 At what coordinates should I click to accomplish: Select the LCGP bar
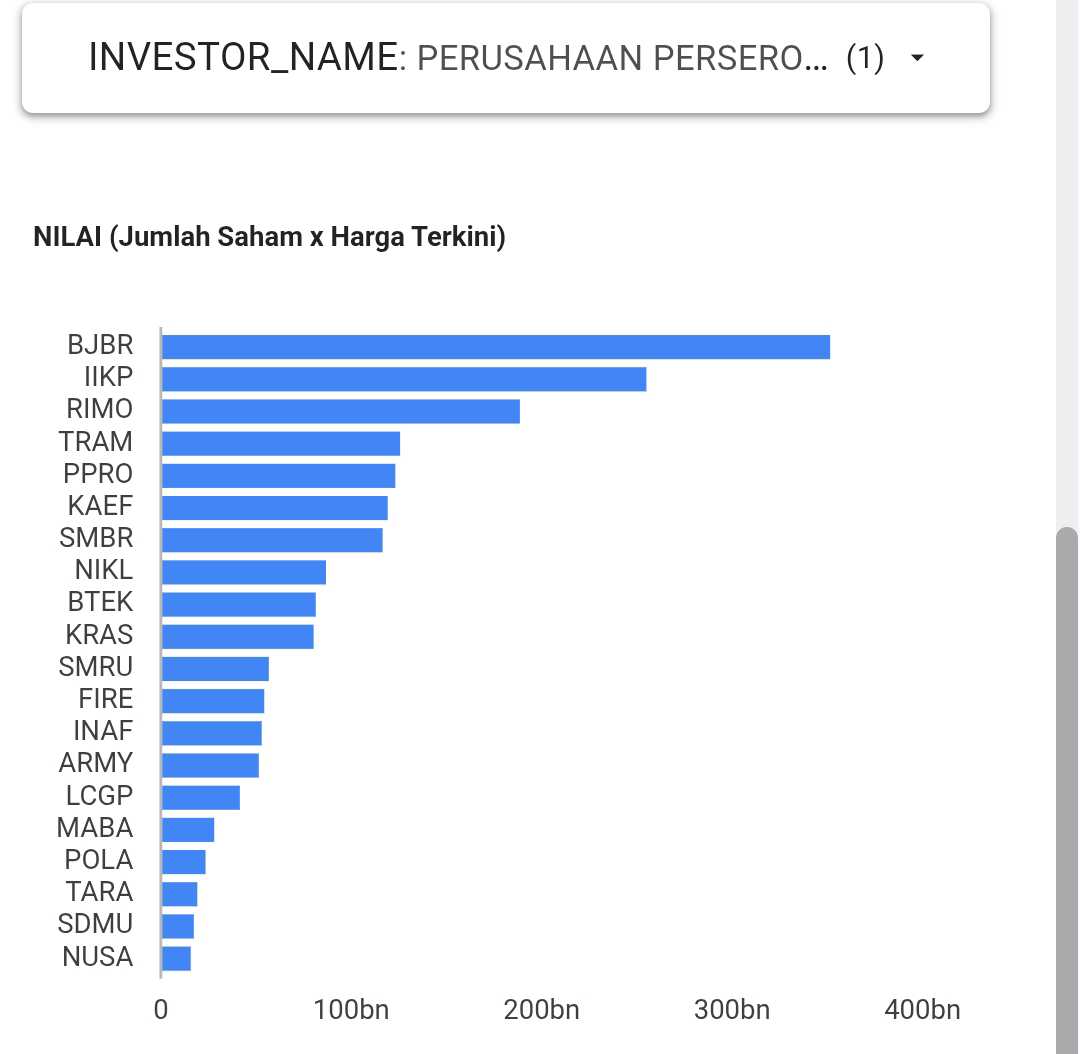200,797
